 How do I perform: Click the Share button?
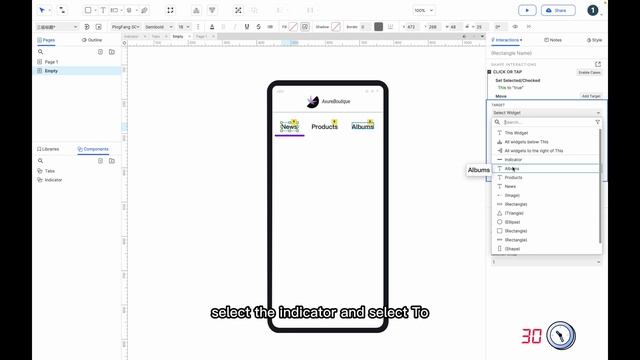tap(558, 10)
